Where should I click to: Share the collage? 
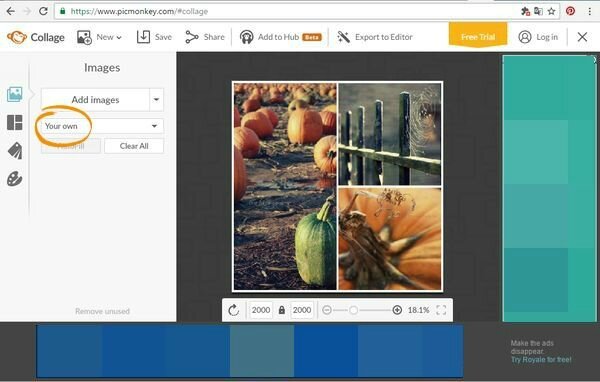[205, 37]
